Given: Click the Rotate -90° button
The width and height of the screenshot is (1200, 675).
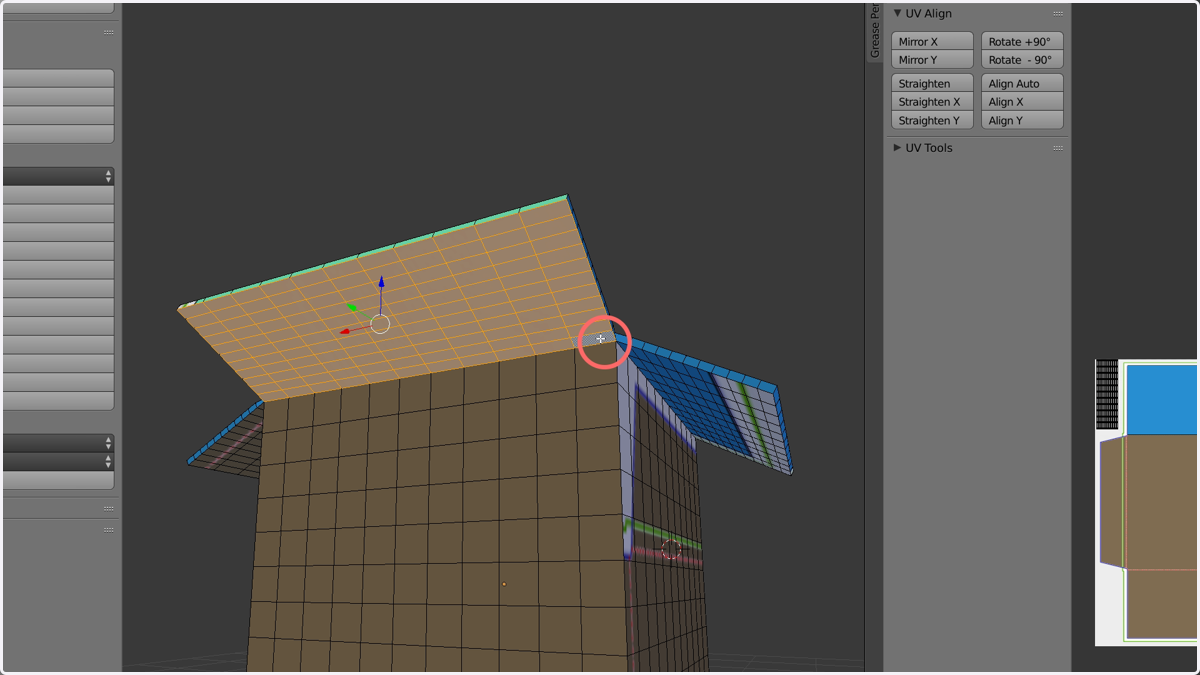Looking at the screenshot, I should pos(1022,60).
